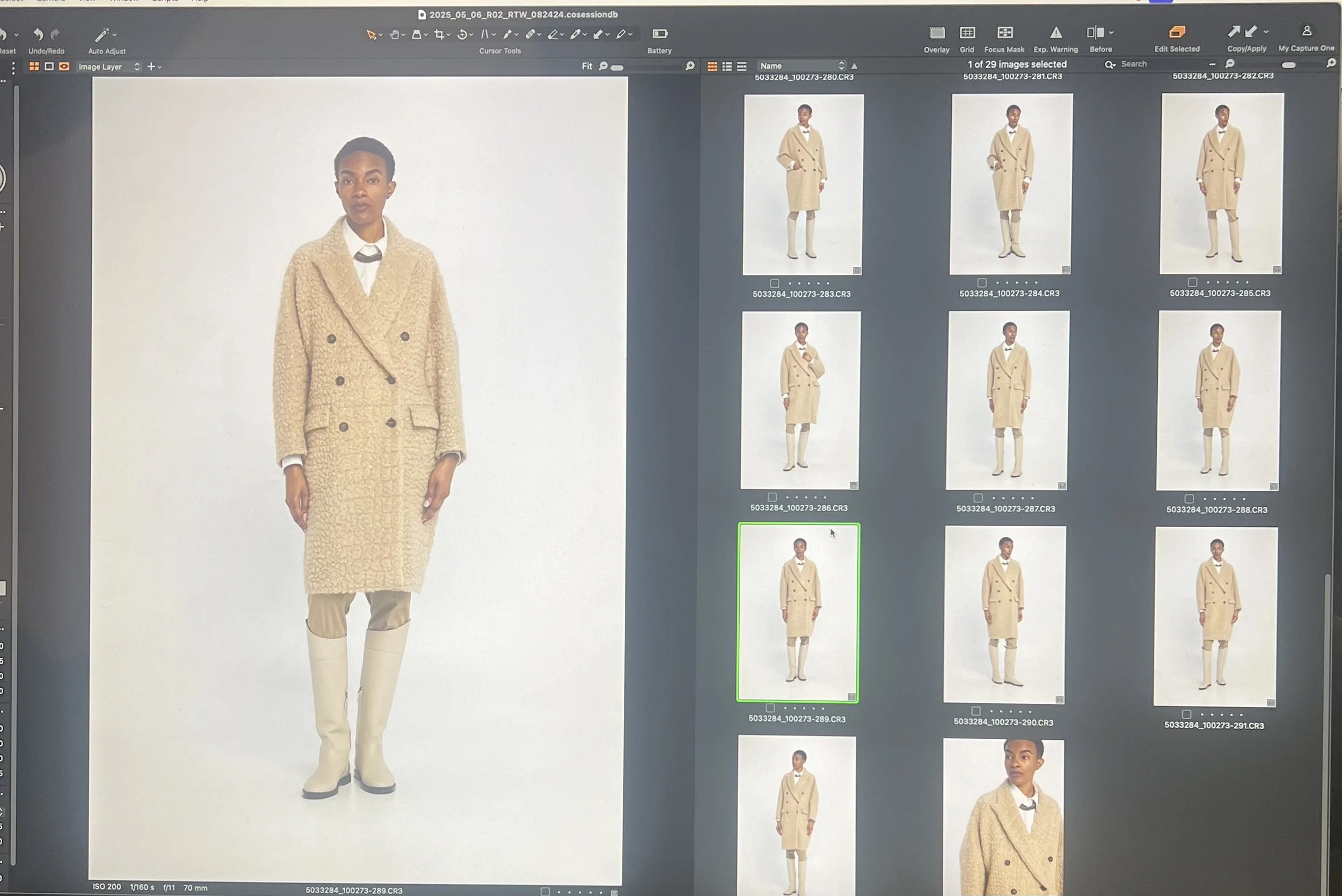Viewport: 1342px width, 896px height.
Task: Switch viewer to multi-image grid mode
Action: (34, 67)
